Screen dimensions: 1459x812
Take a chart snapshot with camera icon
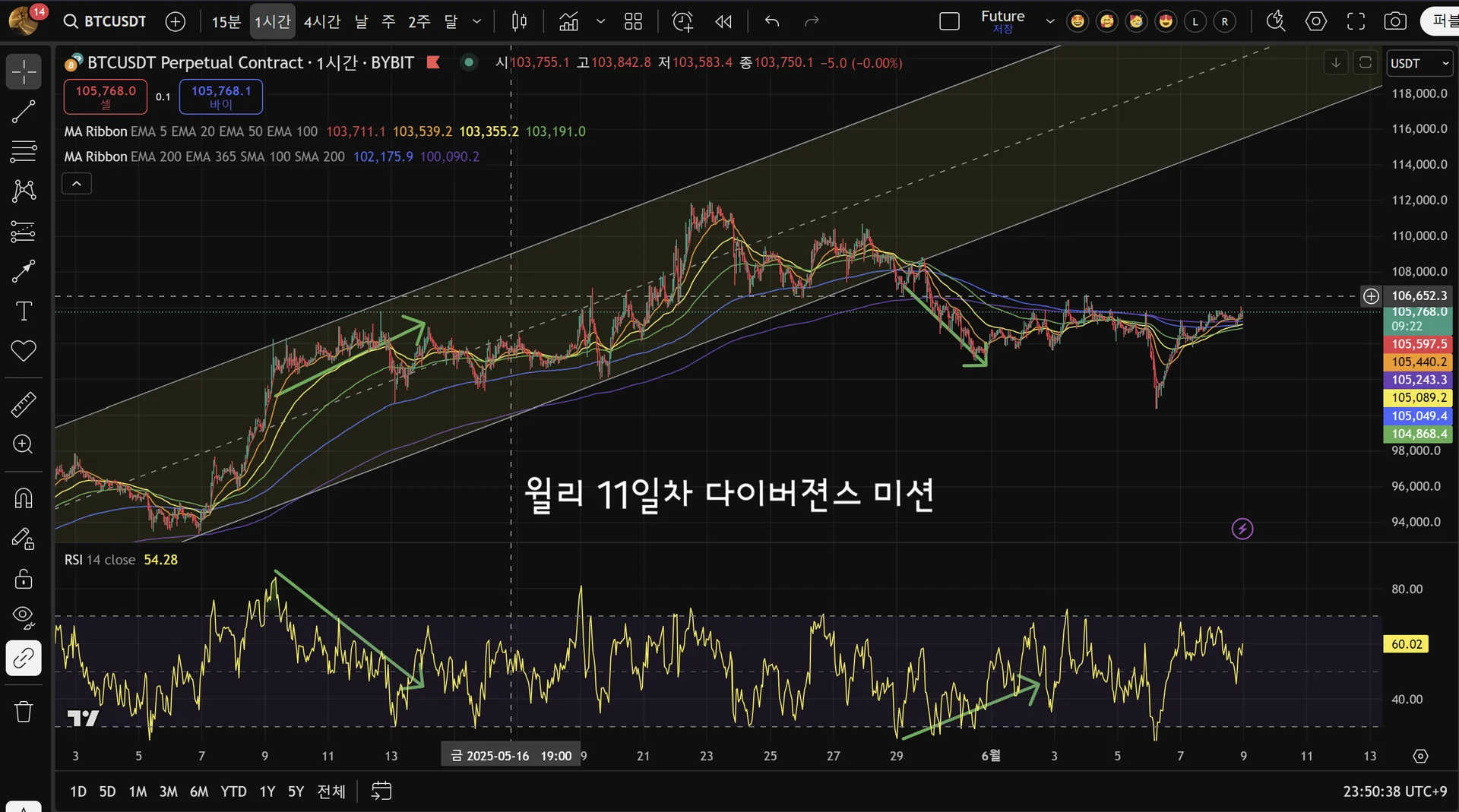(1394, 21)
